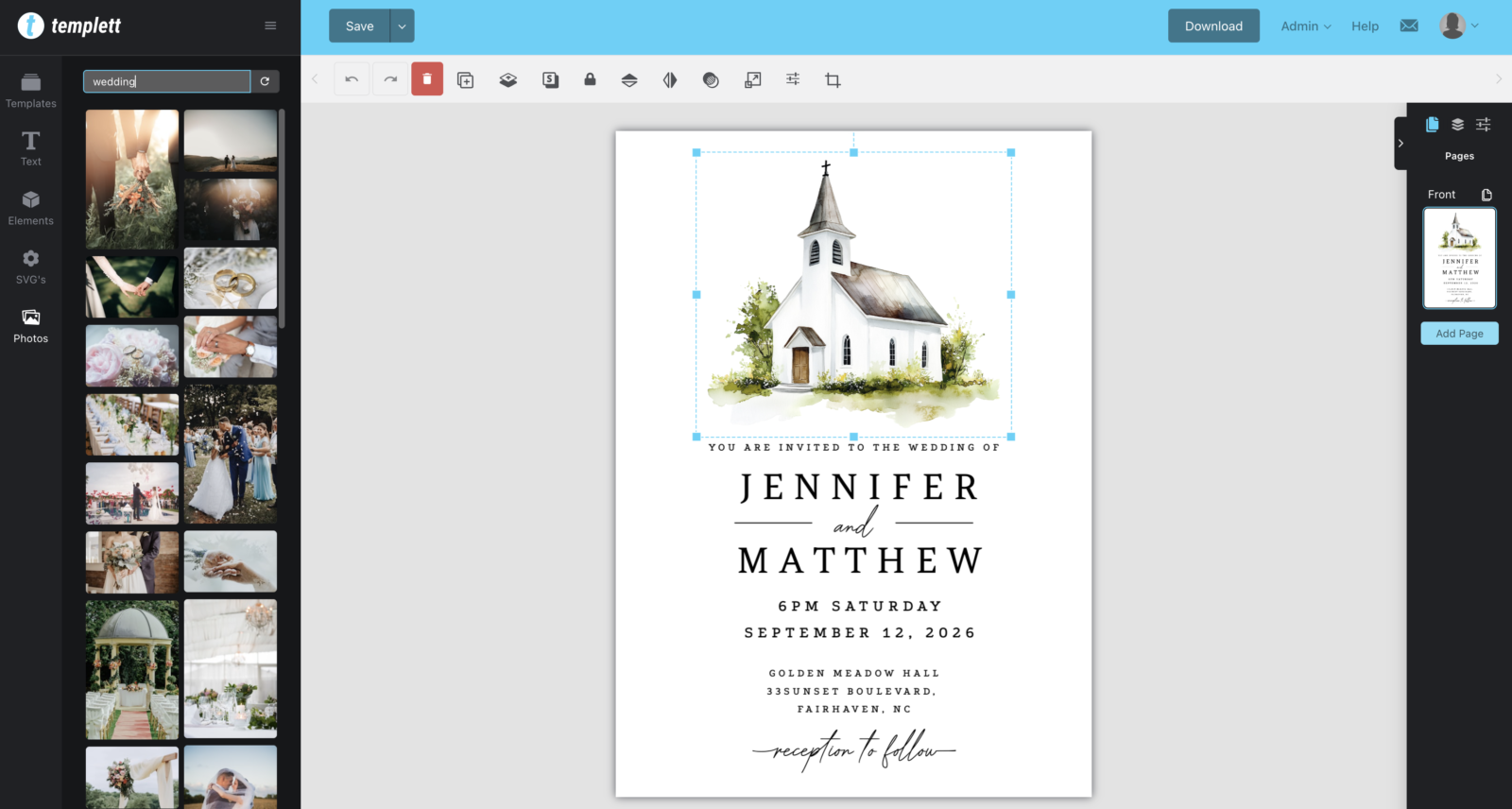1512x809 pixels.
Task: Click the Download button
Action: tap(1213, 26)
